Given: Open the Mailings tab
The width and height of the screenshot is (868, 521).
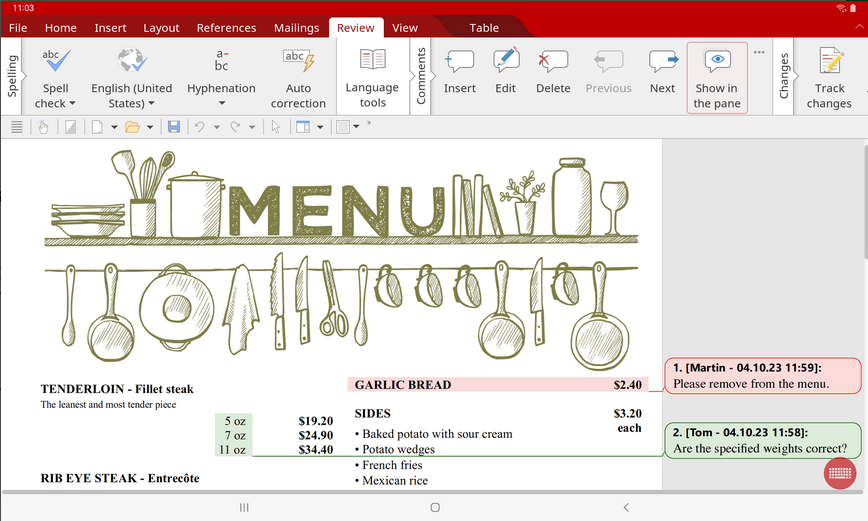Looking at the screenshot, I should [x=296, y=28].
